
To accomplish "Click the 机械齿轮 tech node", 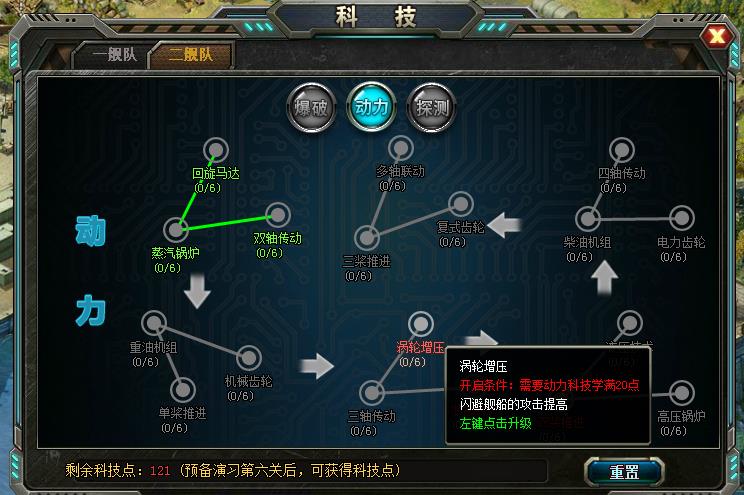I will click(x=248, y=357).
